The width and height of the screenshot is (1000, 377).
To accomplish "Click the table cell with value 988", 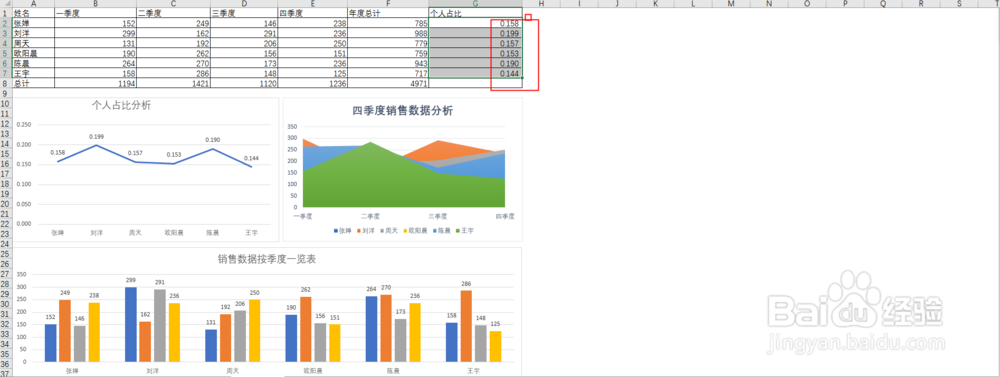I will 388,33.
